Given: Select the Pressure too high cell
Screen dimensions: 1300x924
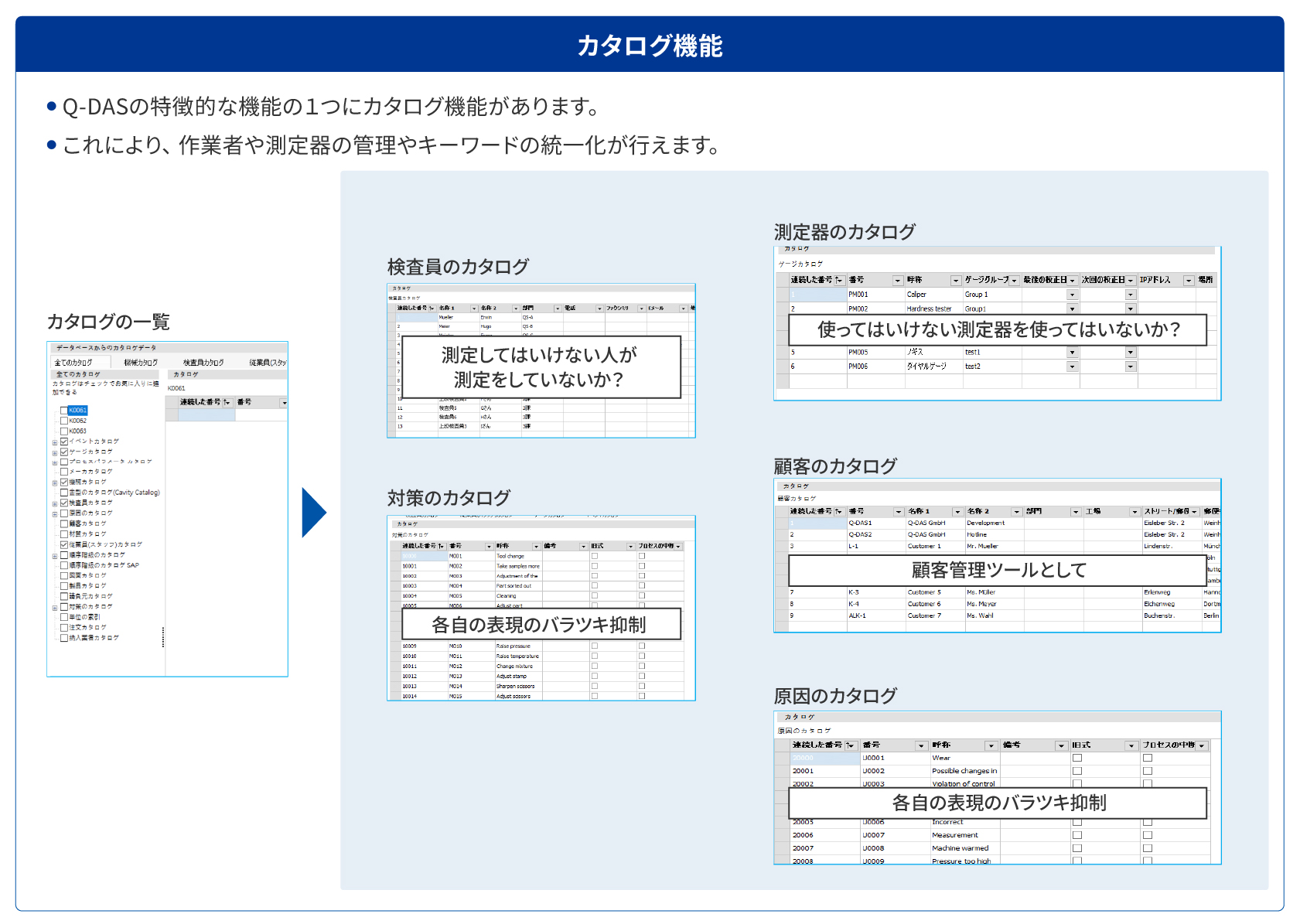Looking at the screenshot, I should coord(964,861).
